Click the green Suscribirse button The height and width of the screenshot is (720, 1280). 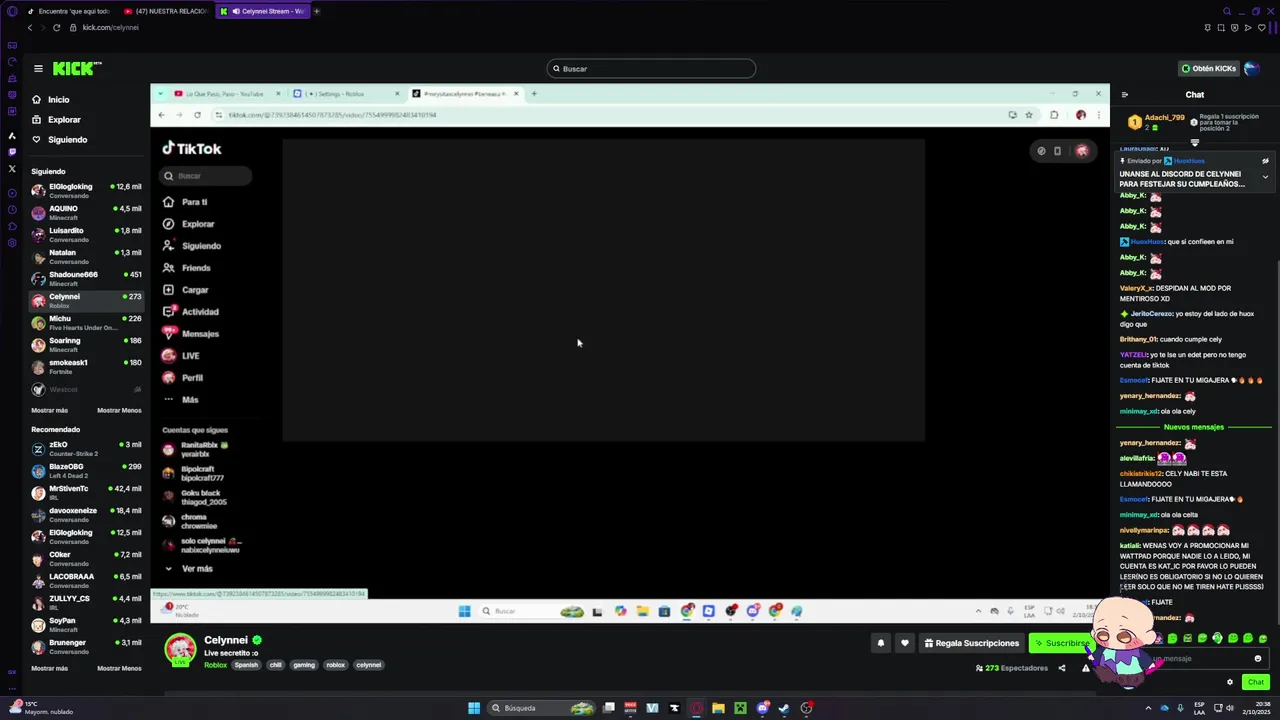1061,643
